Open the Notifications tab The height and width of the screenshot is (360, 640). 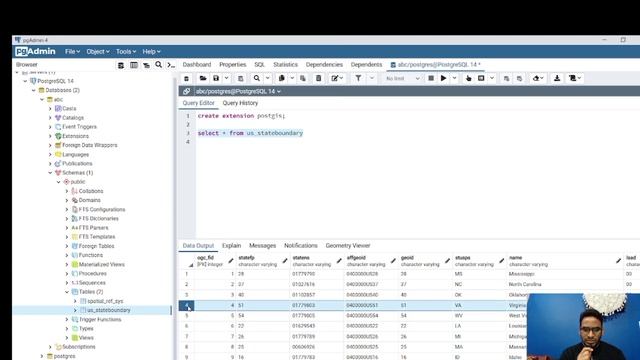tap(301, 246)
